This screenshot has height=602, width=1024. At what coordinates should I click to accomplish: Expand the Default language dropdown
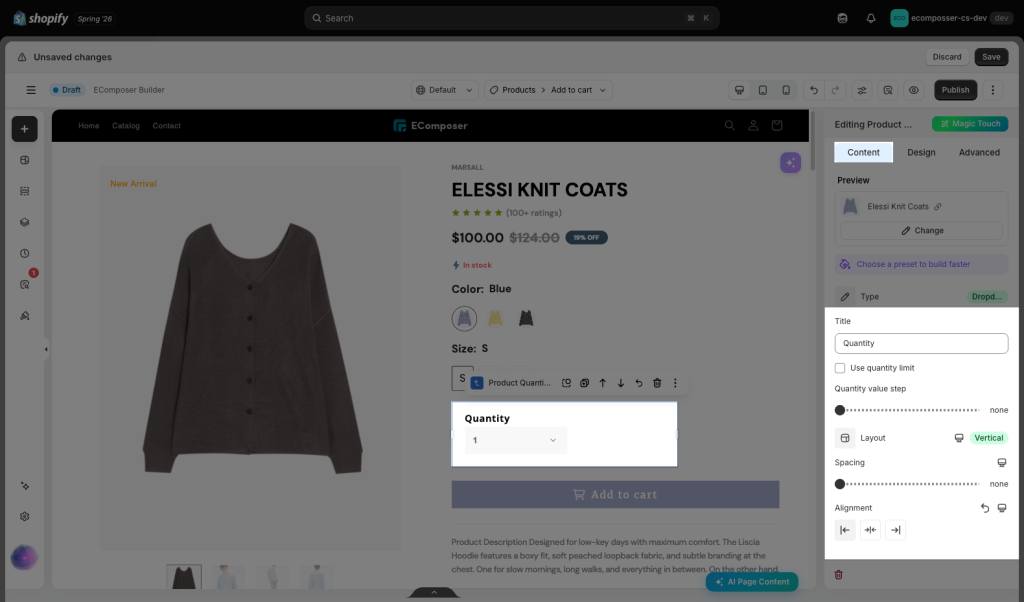click(444, 90)
